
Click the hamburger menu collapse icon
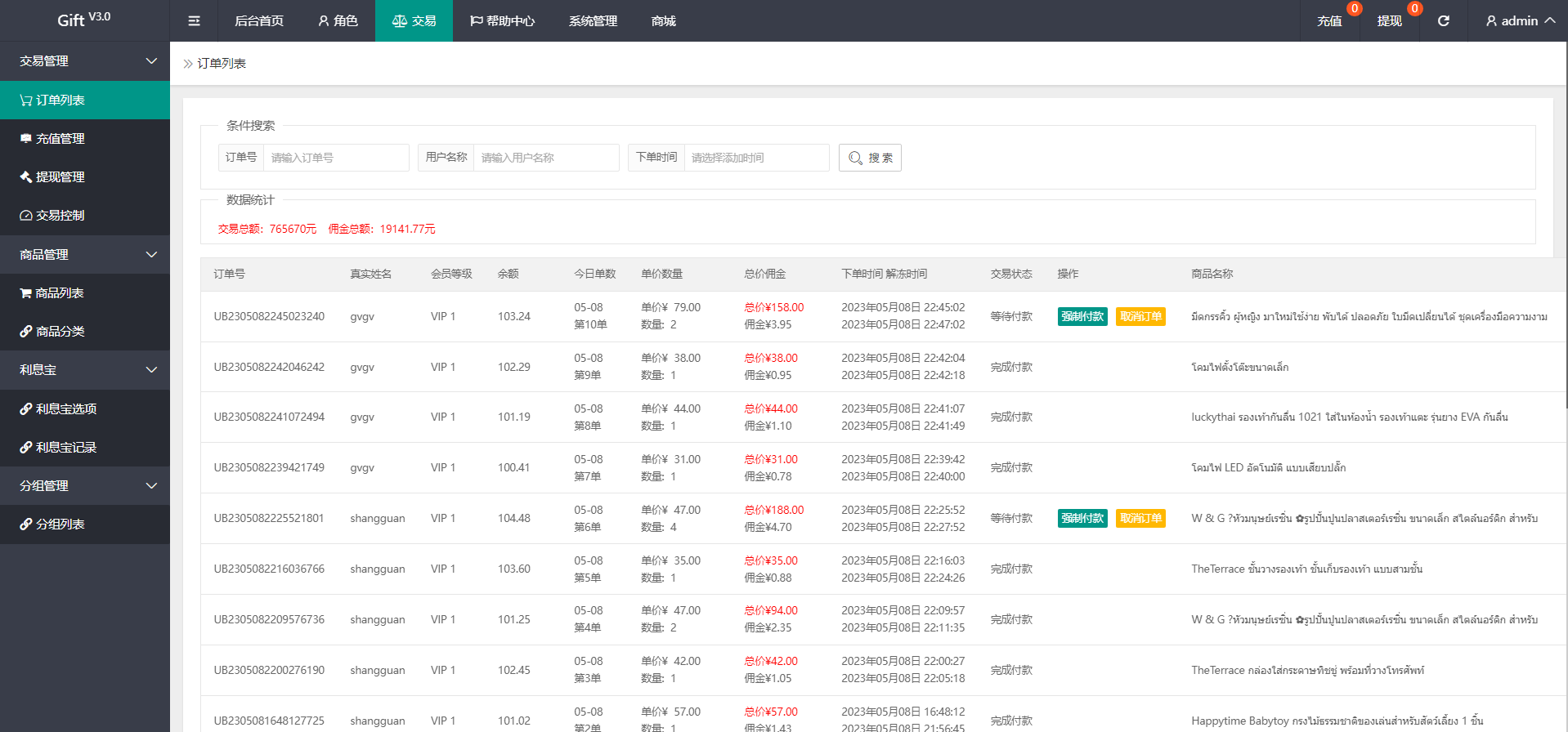[x=194, y=20]
